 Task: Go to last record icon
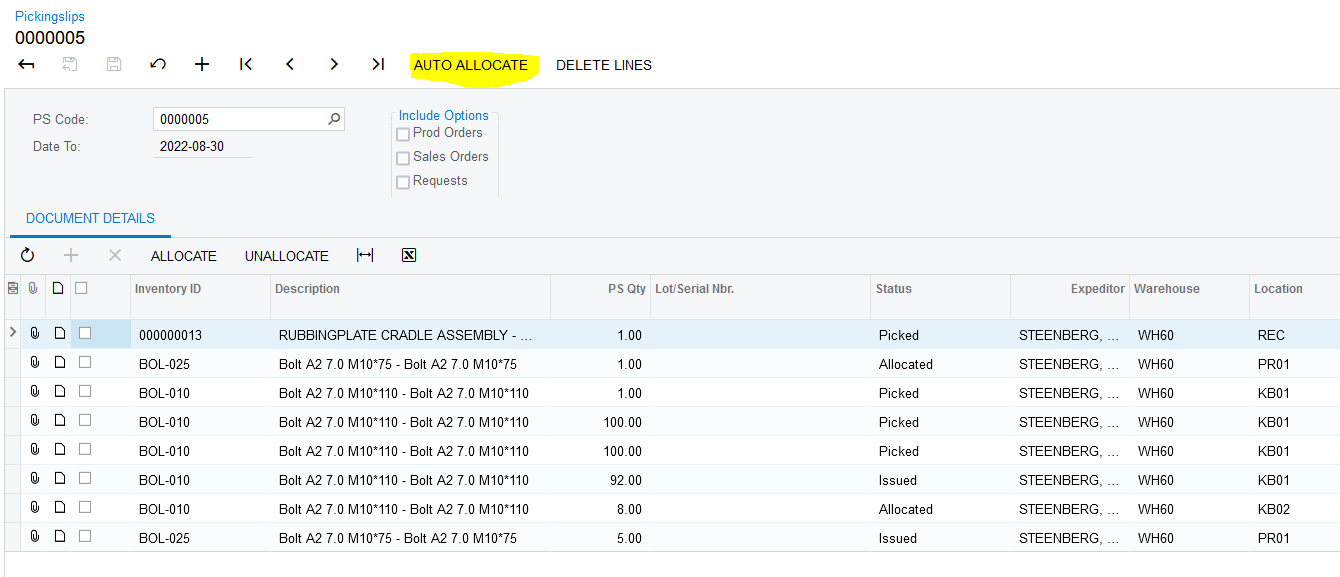[x=378, y=65]
